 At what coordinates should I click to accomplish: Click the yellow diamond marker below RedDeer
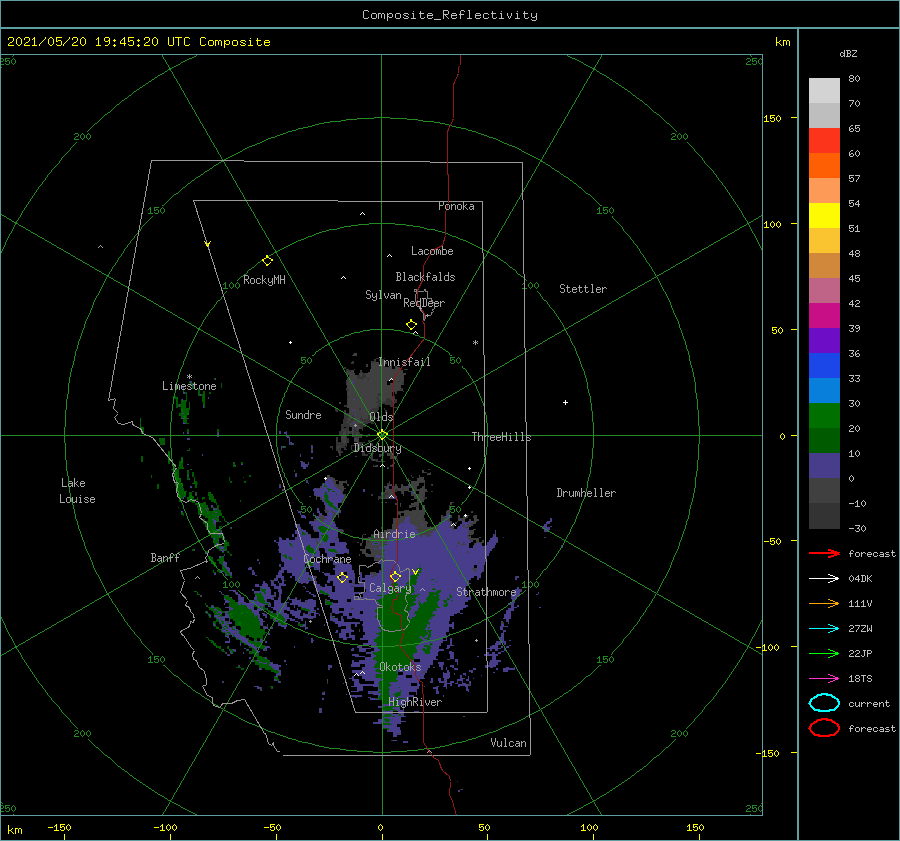(411, 325)
